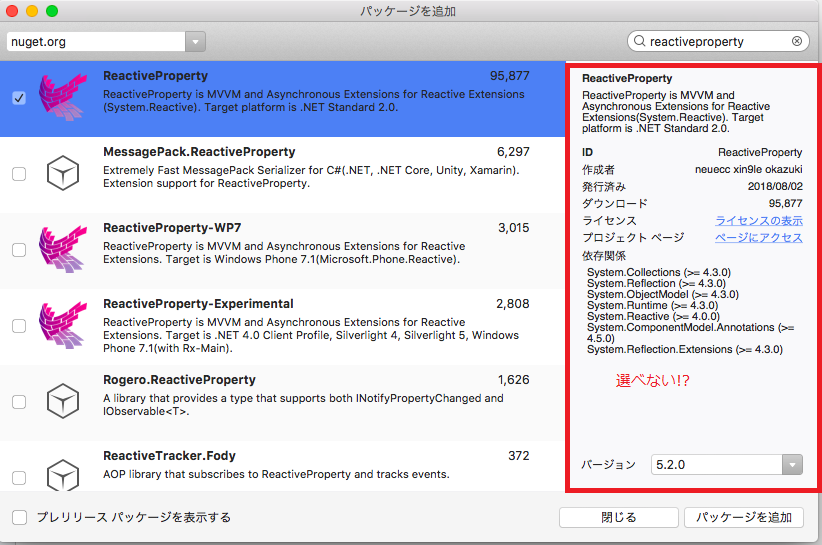Click the yellow macOS minimize button
The width and height of the screenshot is (822, 545).
(32, 10)
